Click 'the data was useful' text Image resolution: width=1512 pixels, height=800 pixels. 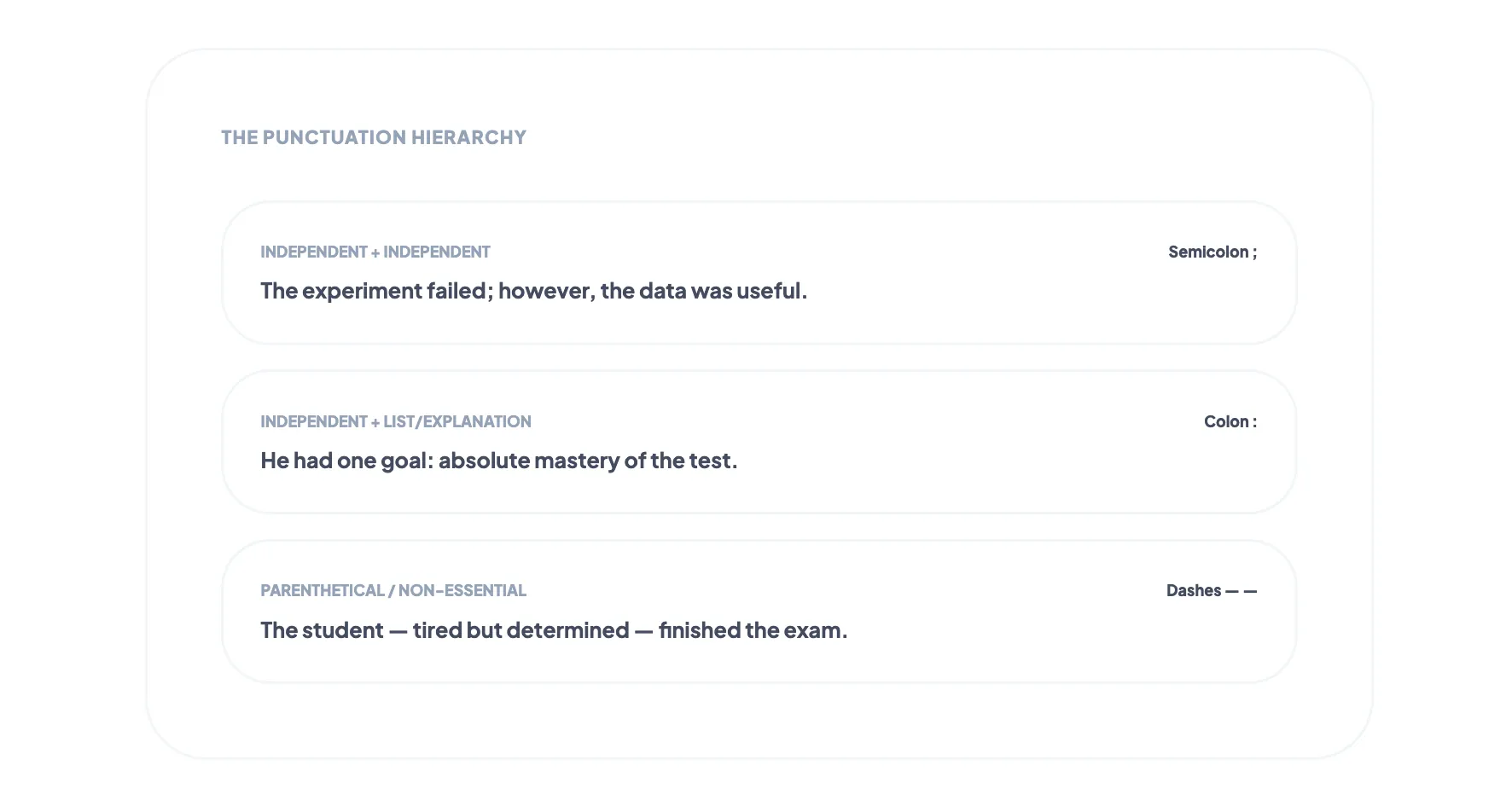[x=701, y=291]
